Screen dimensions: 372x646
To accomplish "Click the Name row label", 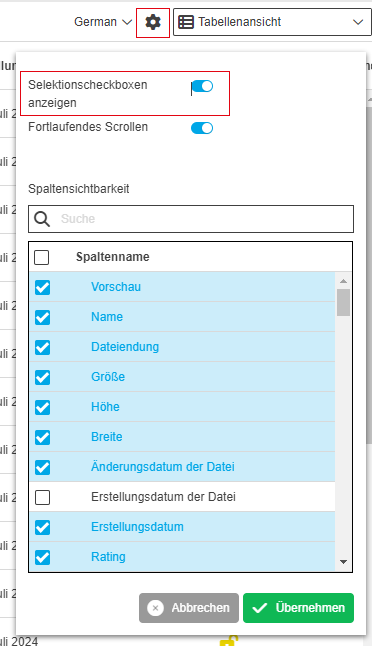I will 107,317.
